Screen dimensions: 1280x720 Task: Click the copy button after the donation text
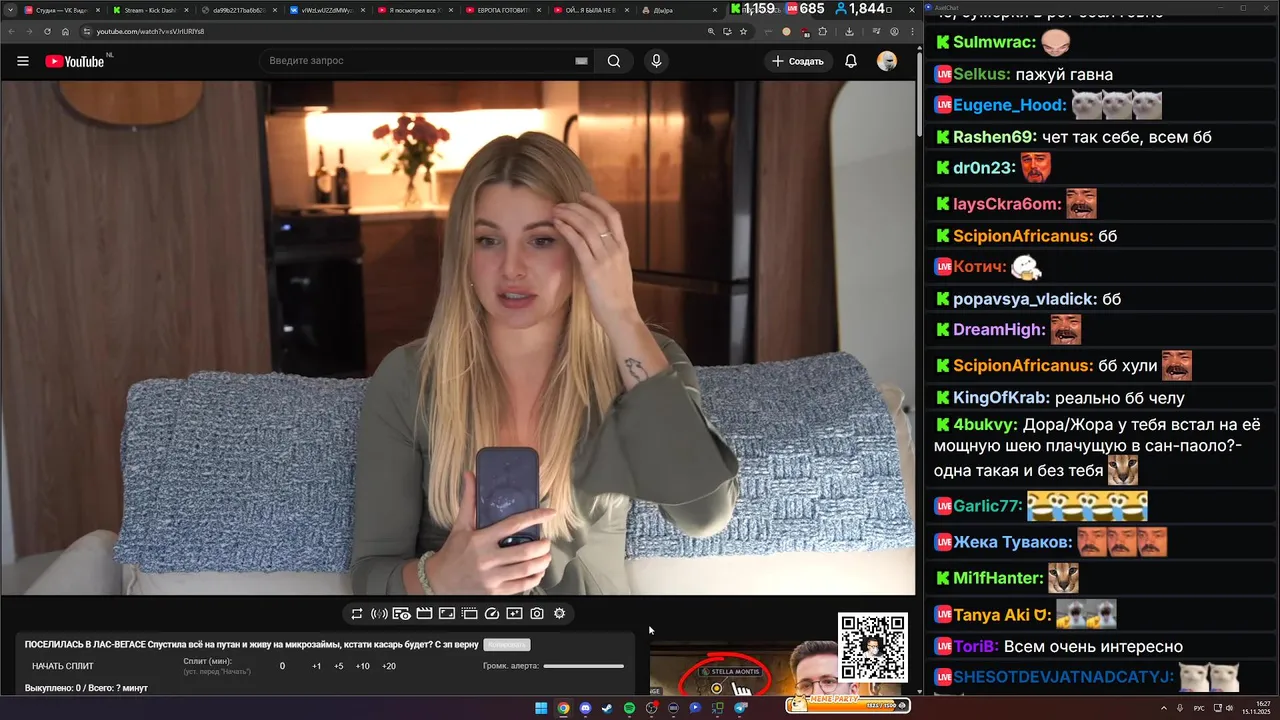[x=506, y=645]
